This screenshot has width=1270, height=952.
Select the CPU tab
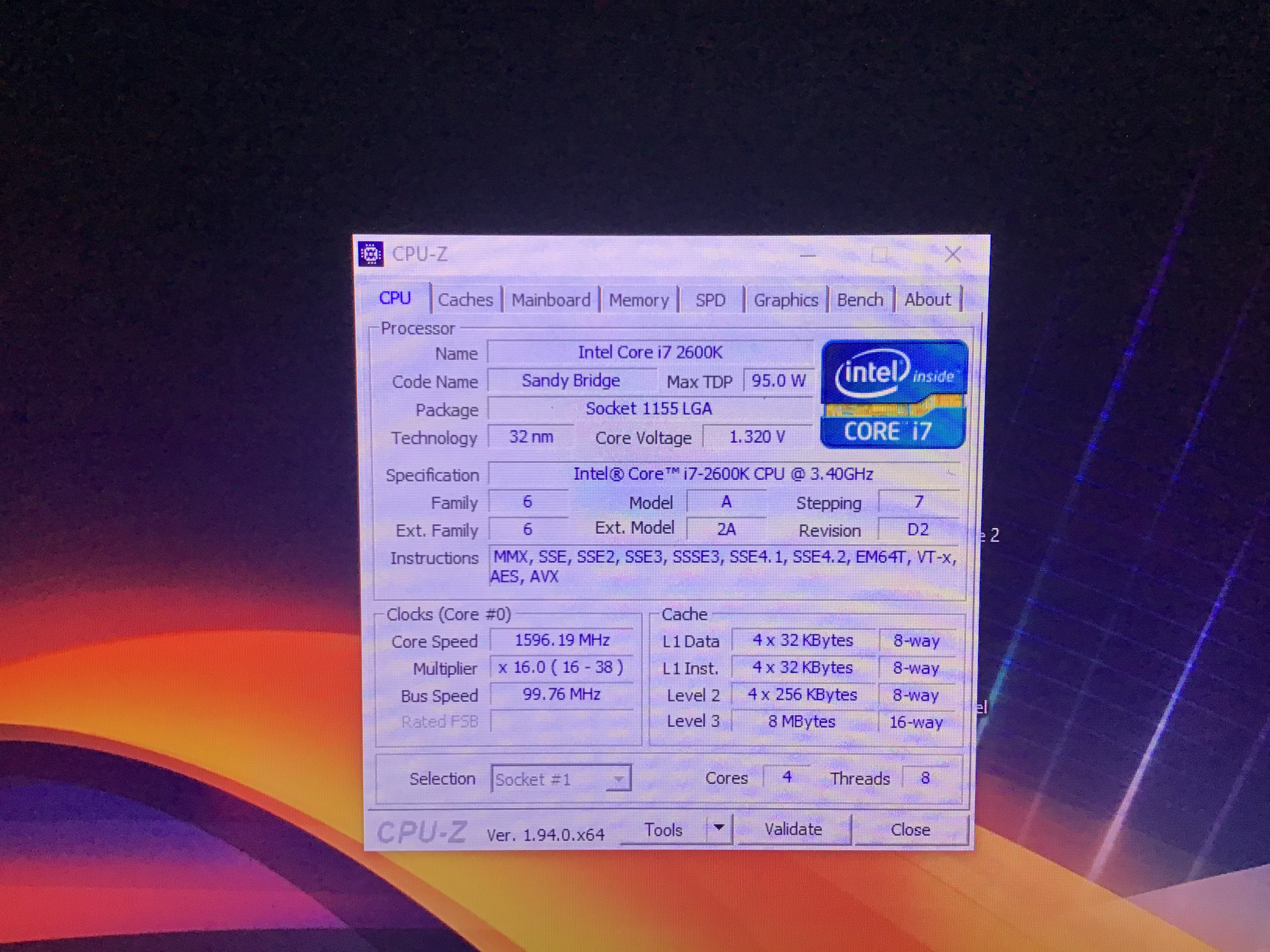tap(395, 298)
